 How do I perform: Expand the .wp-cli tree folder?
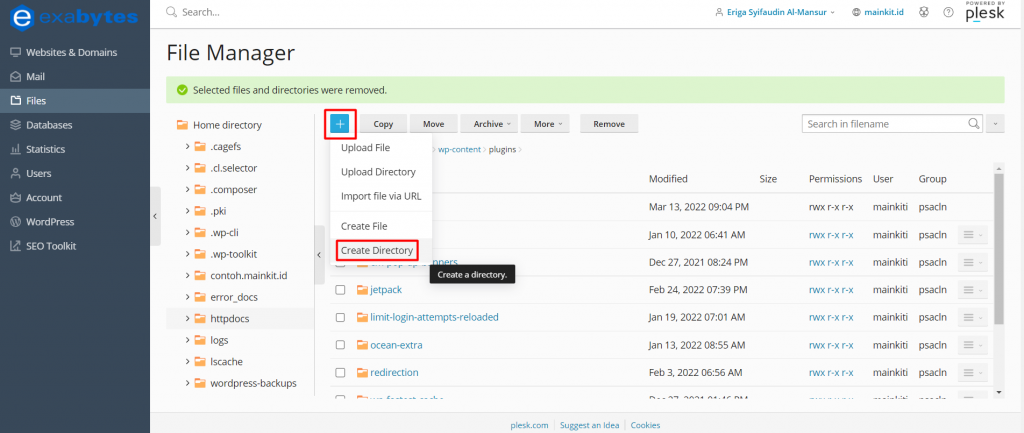187,233
